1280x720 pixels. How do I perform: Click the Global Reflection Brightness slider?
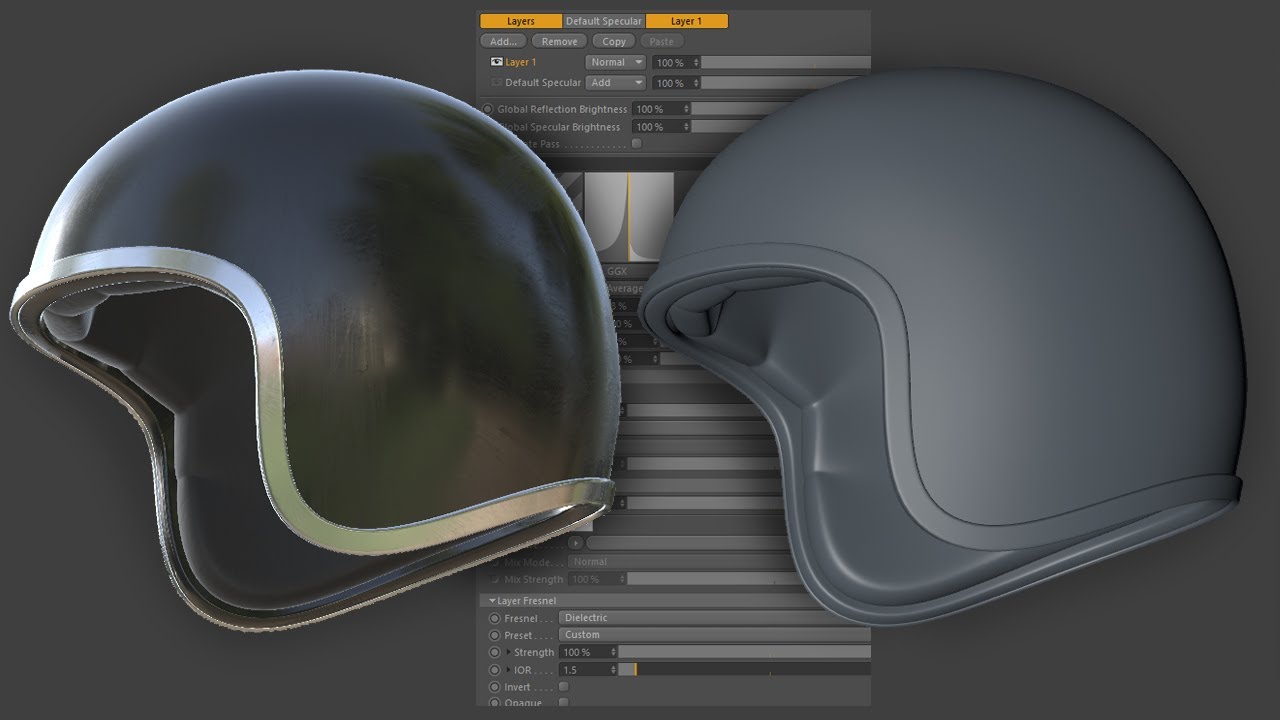745,109
